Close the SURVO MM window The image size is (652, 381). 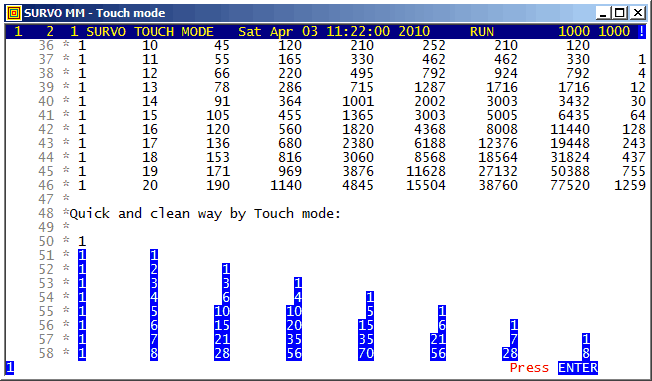click(x=637, y=13)
